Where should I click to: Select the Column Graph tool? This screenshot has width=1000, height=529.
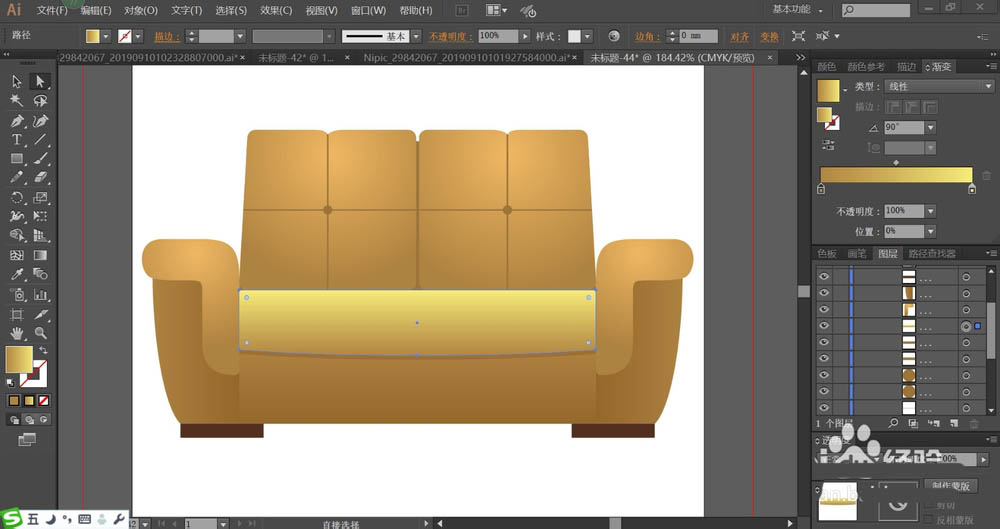pyautogui.click(x=40, y=294)
